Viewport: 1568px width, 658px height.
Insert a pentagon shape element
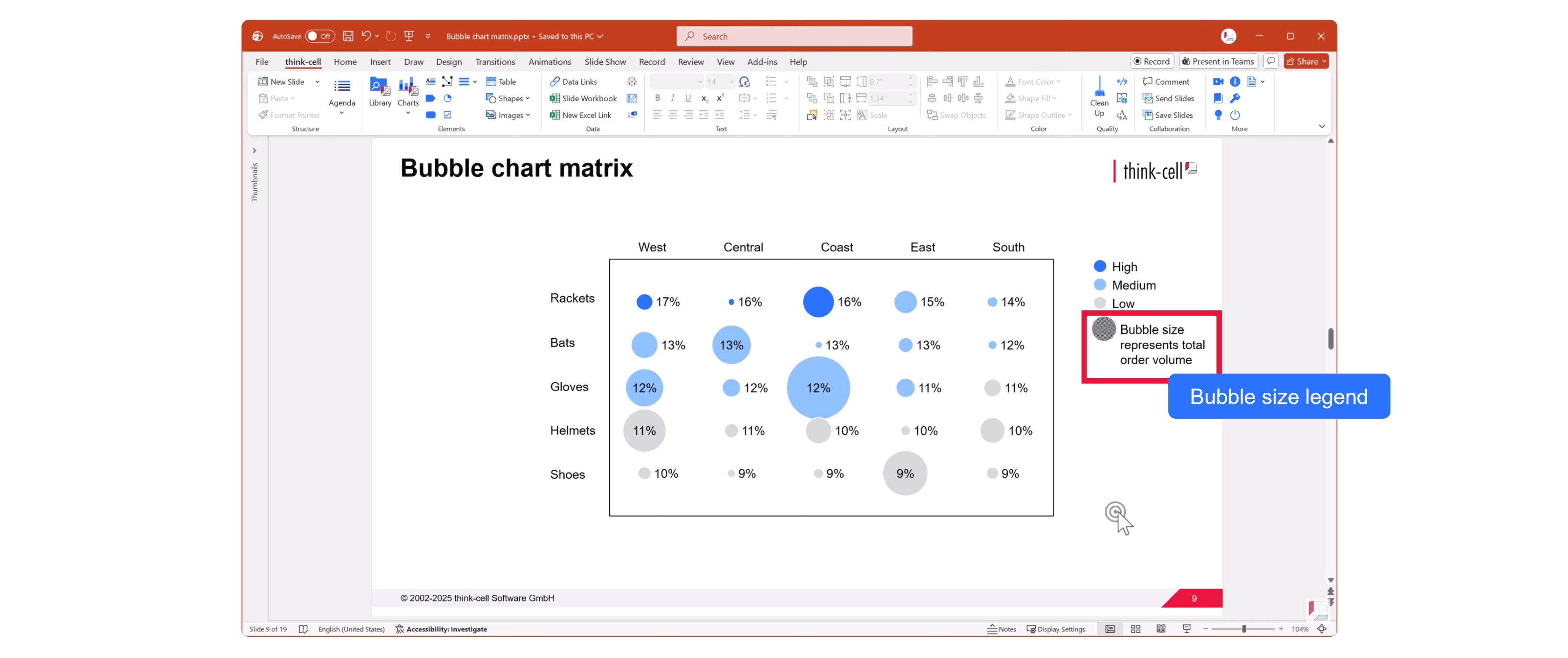tap(430, 98)
